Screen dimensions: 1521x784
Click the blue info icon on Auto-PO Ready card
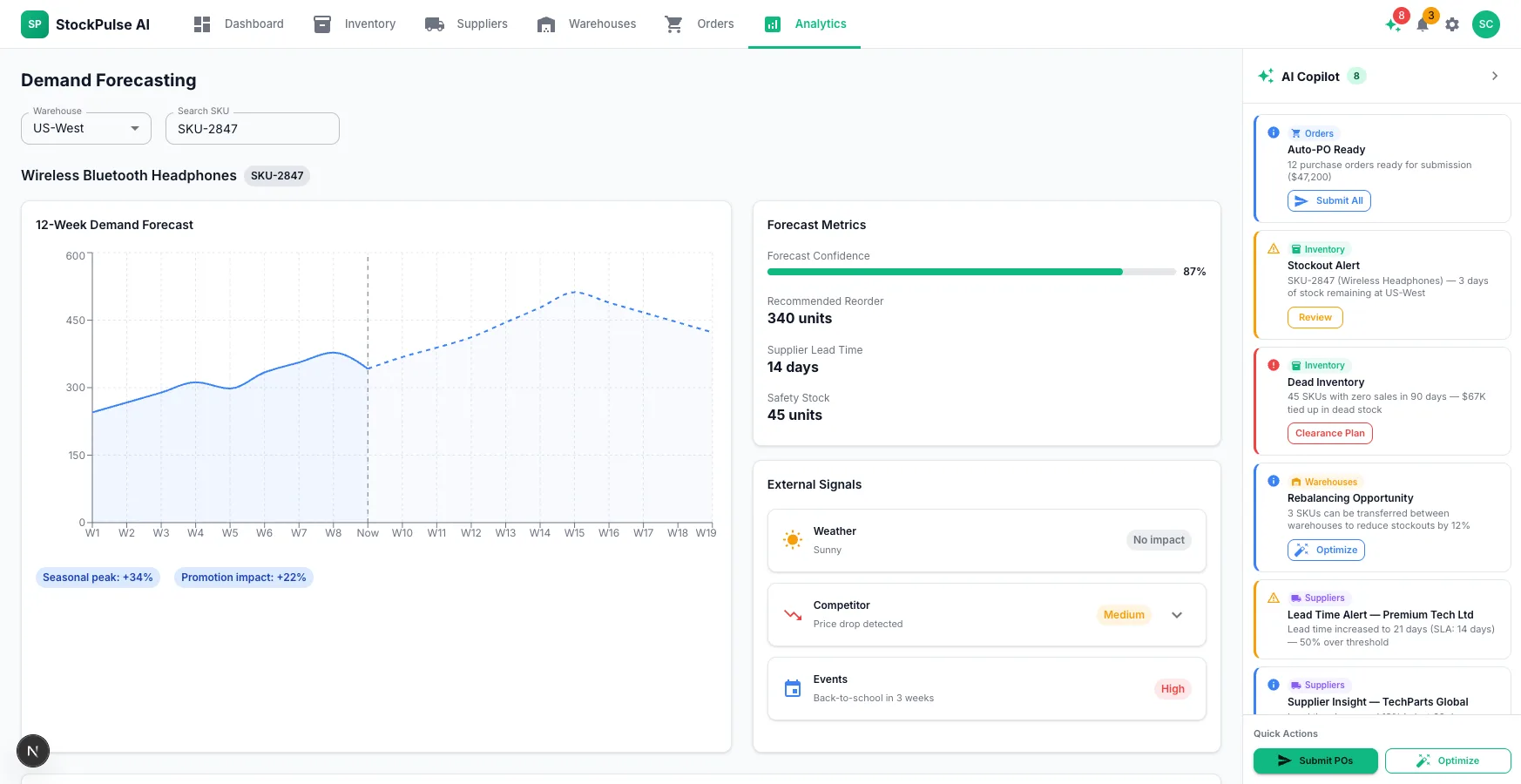pyautogui.click(x=1274, y=132)
